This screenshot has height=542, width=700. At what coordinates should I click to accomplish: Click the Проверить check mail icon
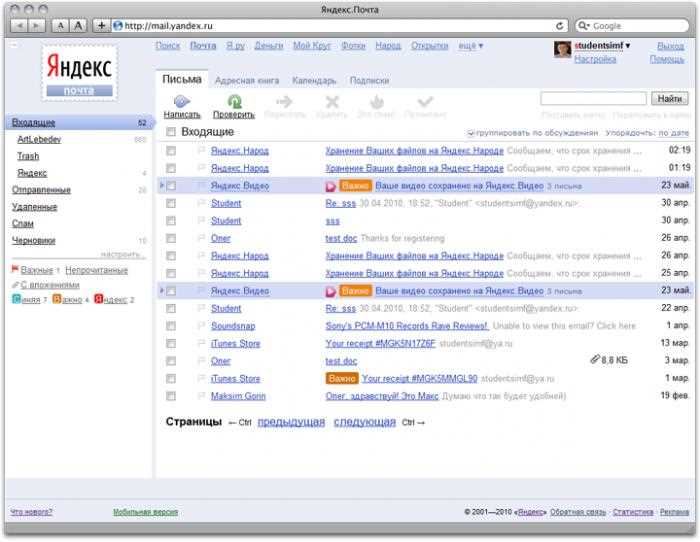tap(234, 101)
